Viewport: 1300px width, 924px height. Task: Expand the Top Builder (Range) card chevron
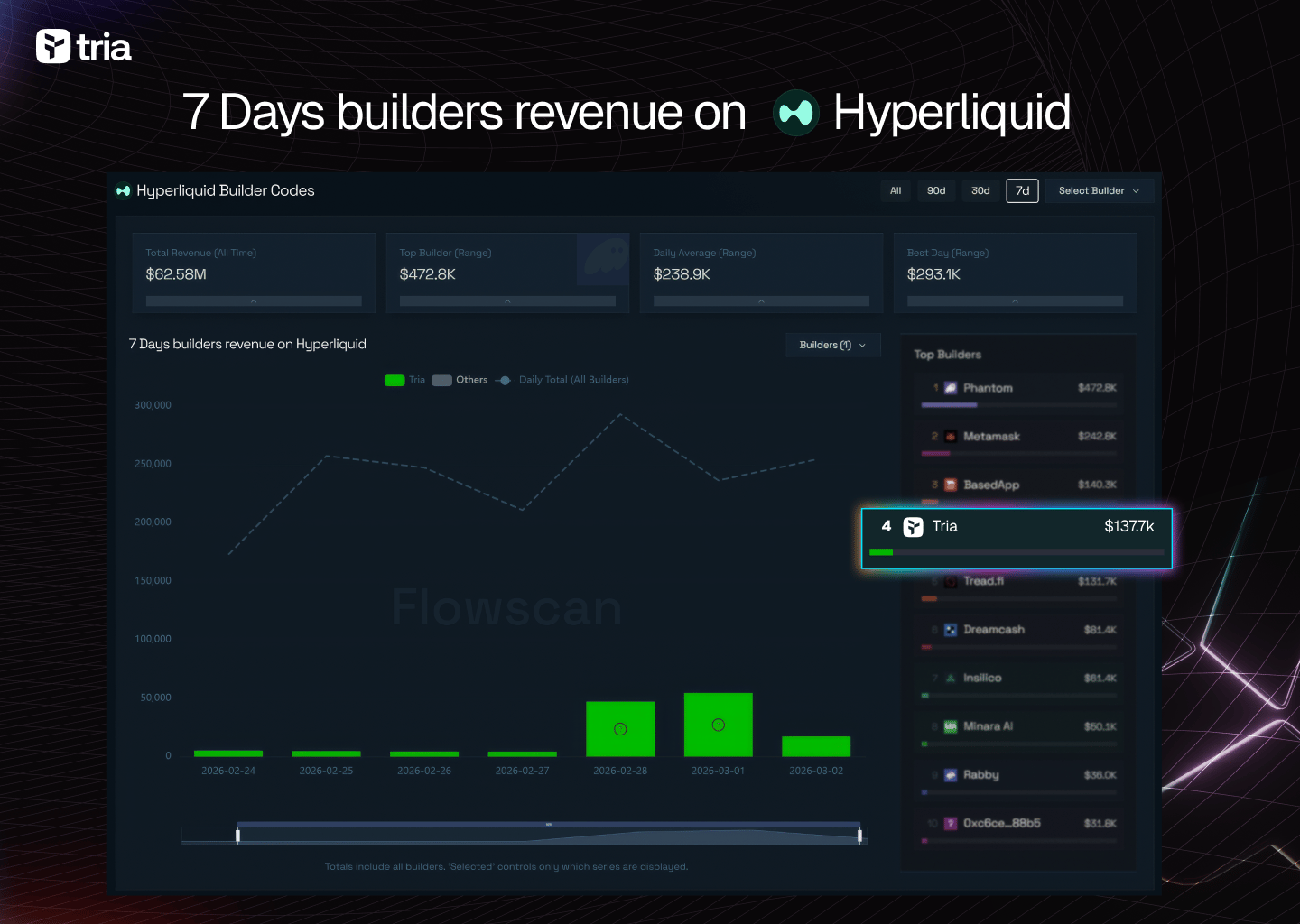pos(507,301)
